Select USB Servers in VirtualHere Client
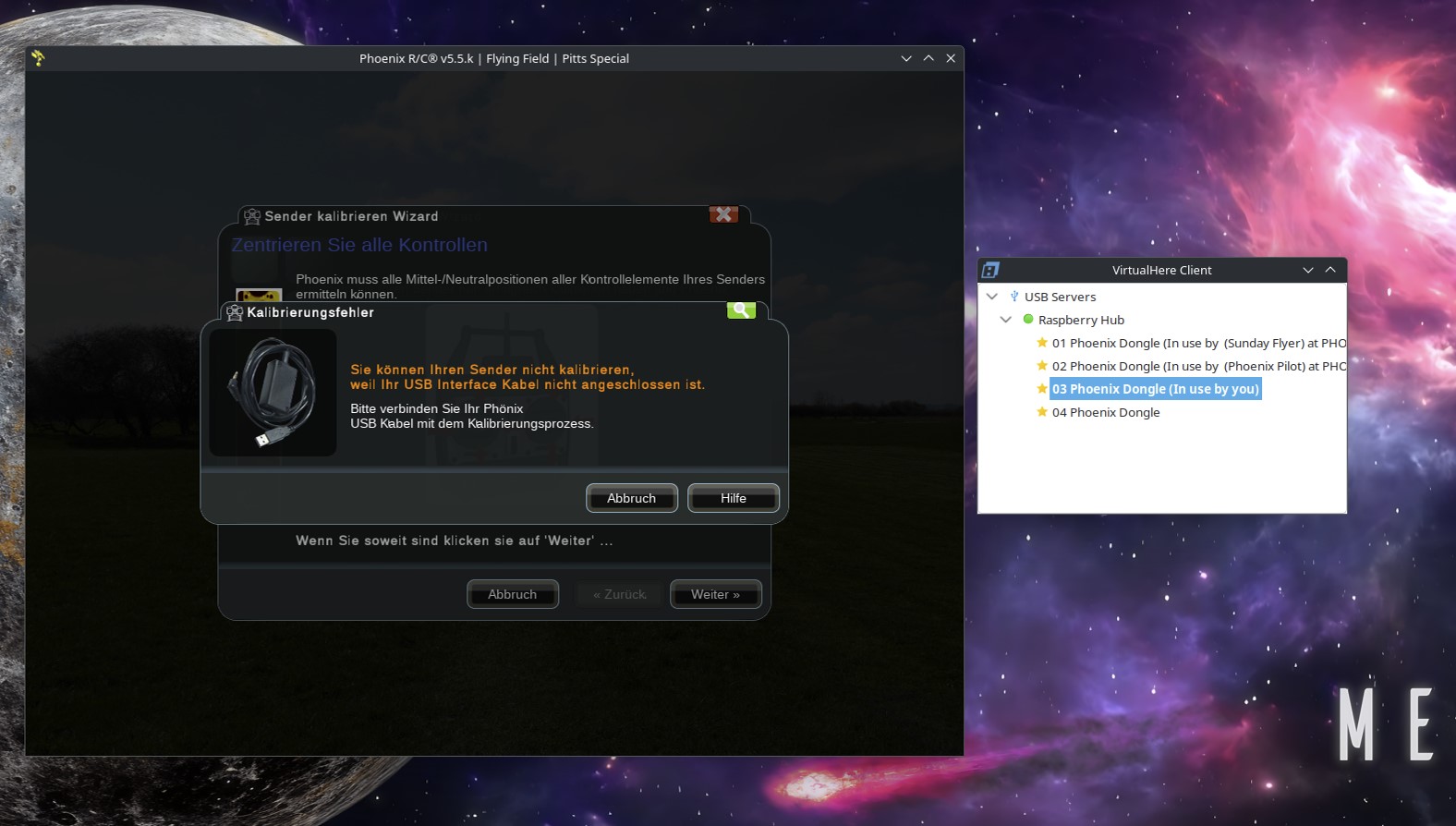This screenshot has height=826, width=1456. pos(1061,297)
